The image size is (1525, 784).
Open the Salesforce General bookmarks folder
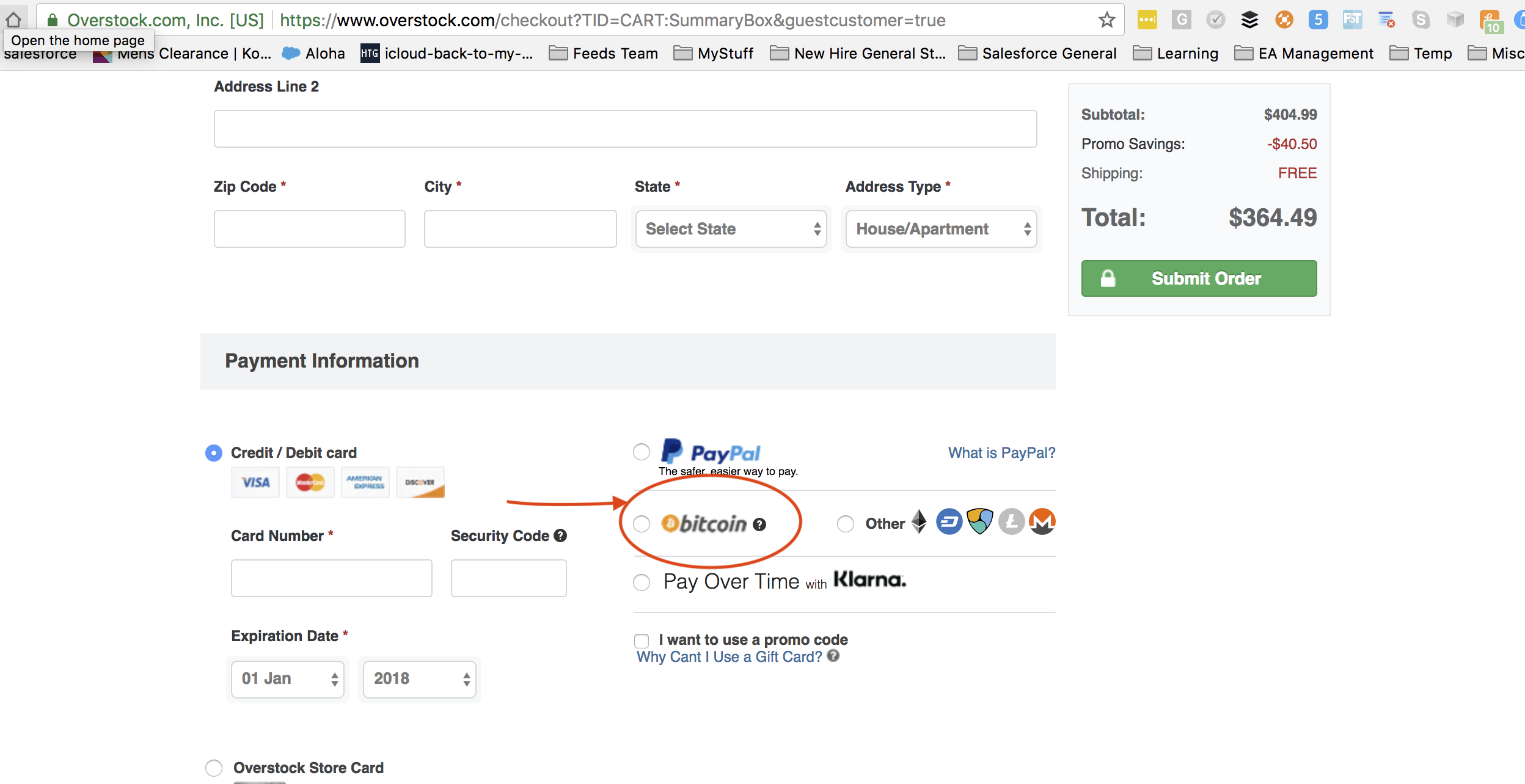[x=1037, y=54]
